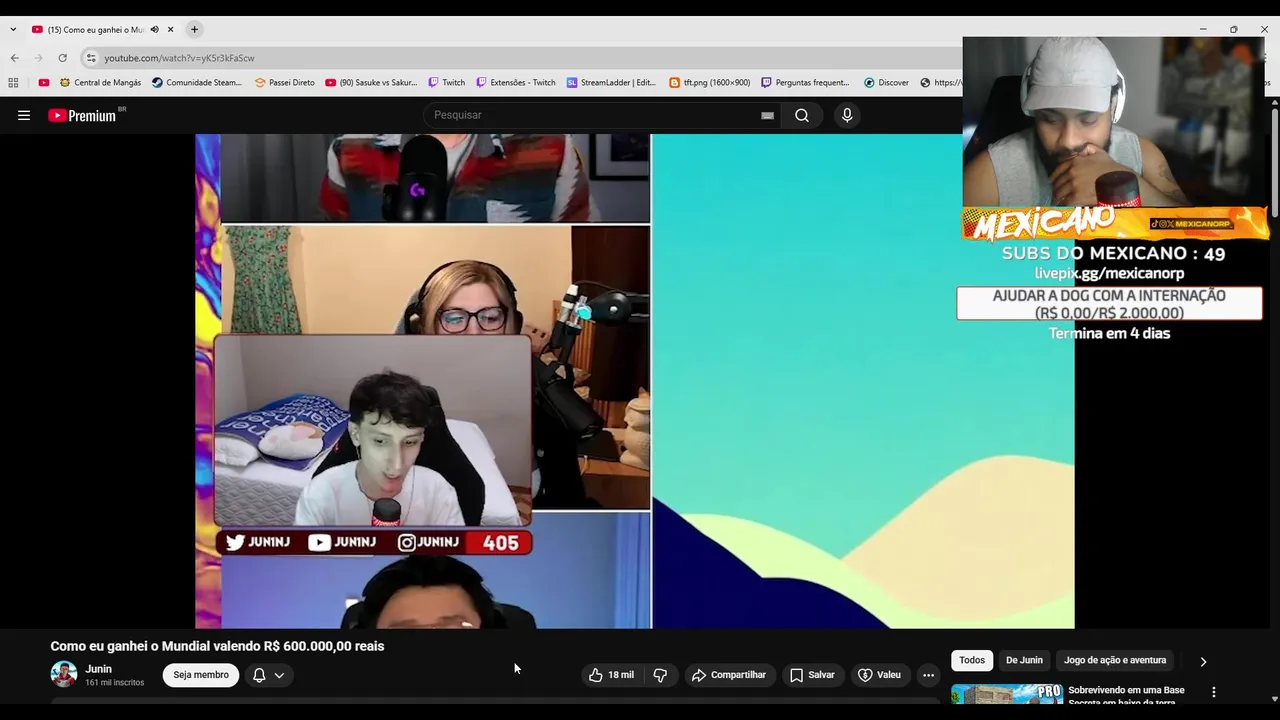Select 'Jogo de ação e aventura' chip

click(x=1115, y=660)
